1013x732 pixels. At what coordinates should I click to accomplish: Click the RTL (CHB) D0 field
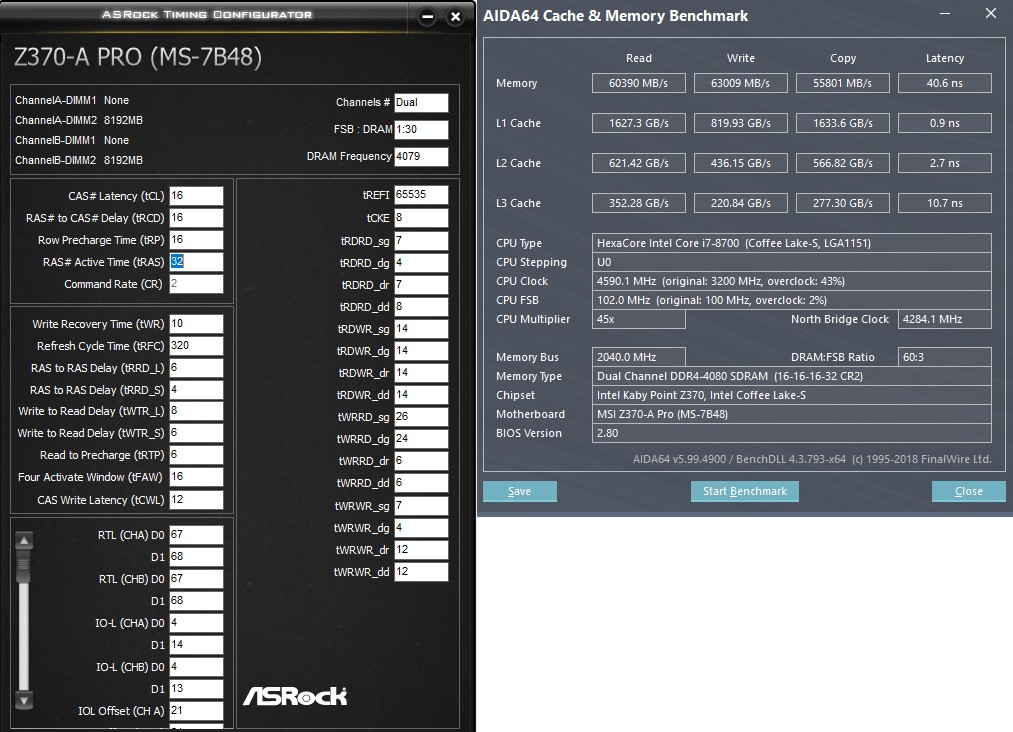click(196, 579)
